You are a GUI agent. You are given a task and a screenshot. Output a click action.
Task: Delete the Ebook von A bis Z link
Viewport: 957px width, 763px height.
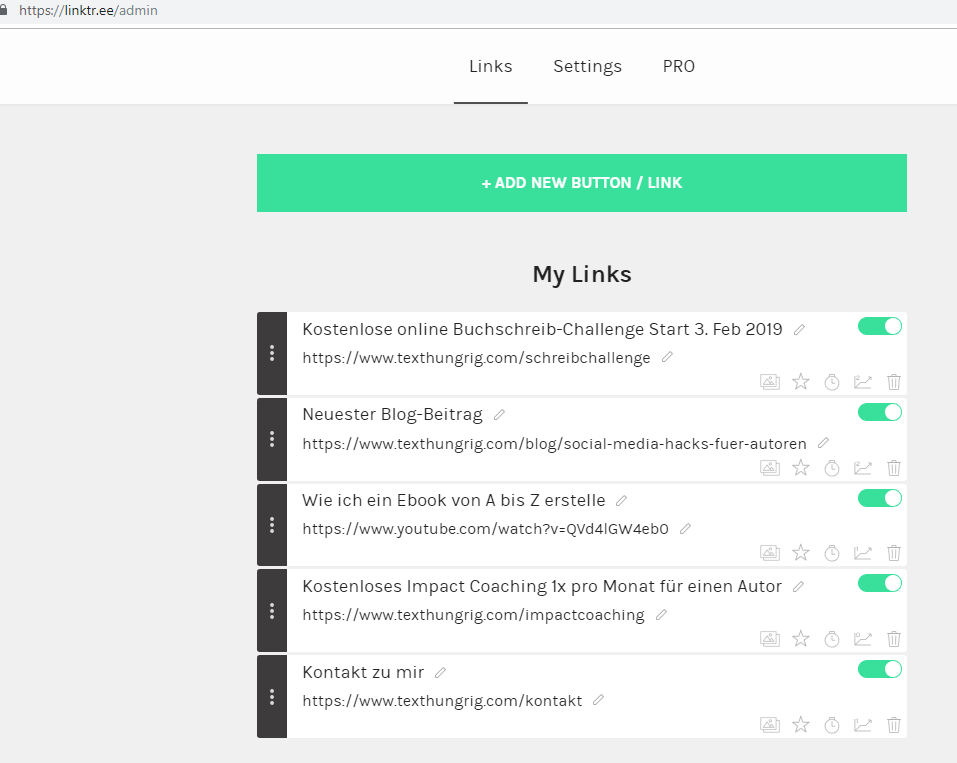894,553
